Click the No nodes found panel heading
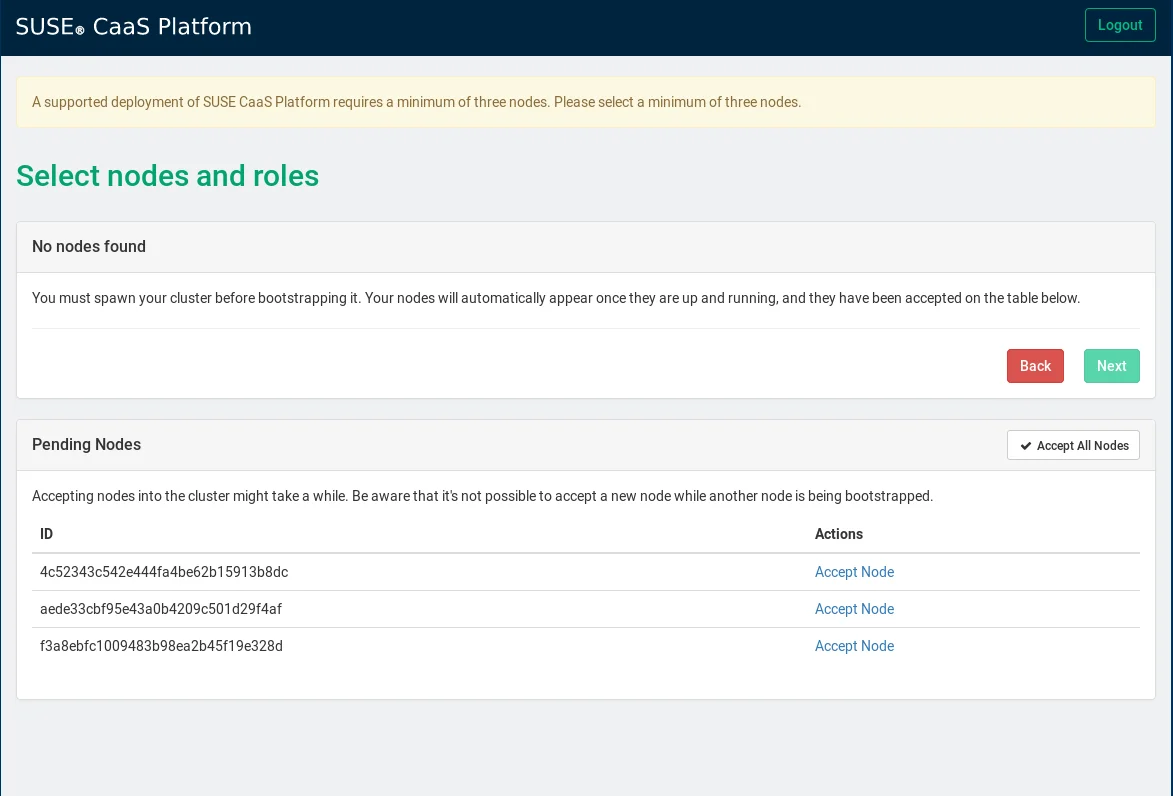This screenshot has height=796, width=1173. coord(89,247)
